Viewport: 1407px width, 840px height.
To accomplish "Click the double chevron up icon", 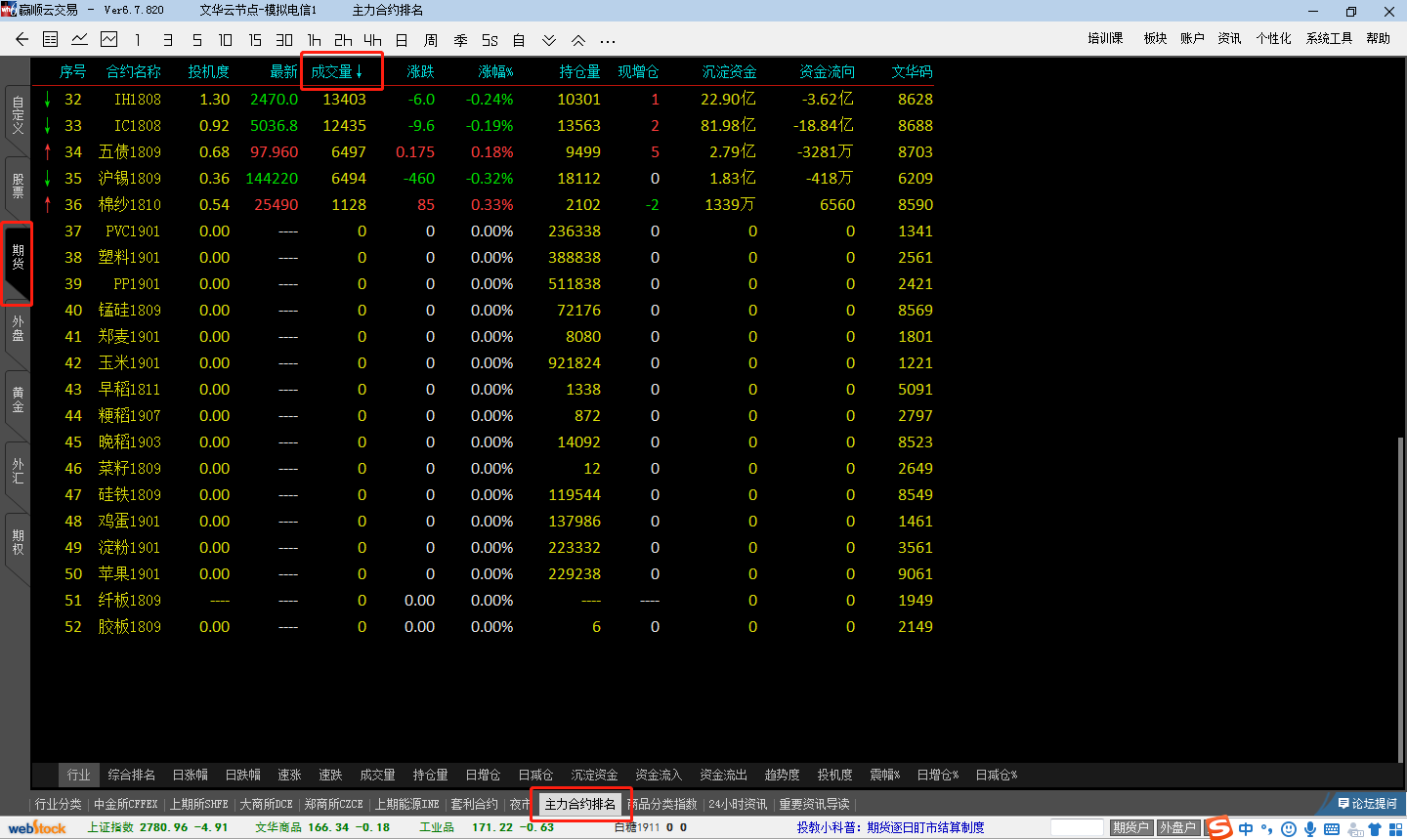I will (x=578, y=40).
